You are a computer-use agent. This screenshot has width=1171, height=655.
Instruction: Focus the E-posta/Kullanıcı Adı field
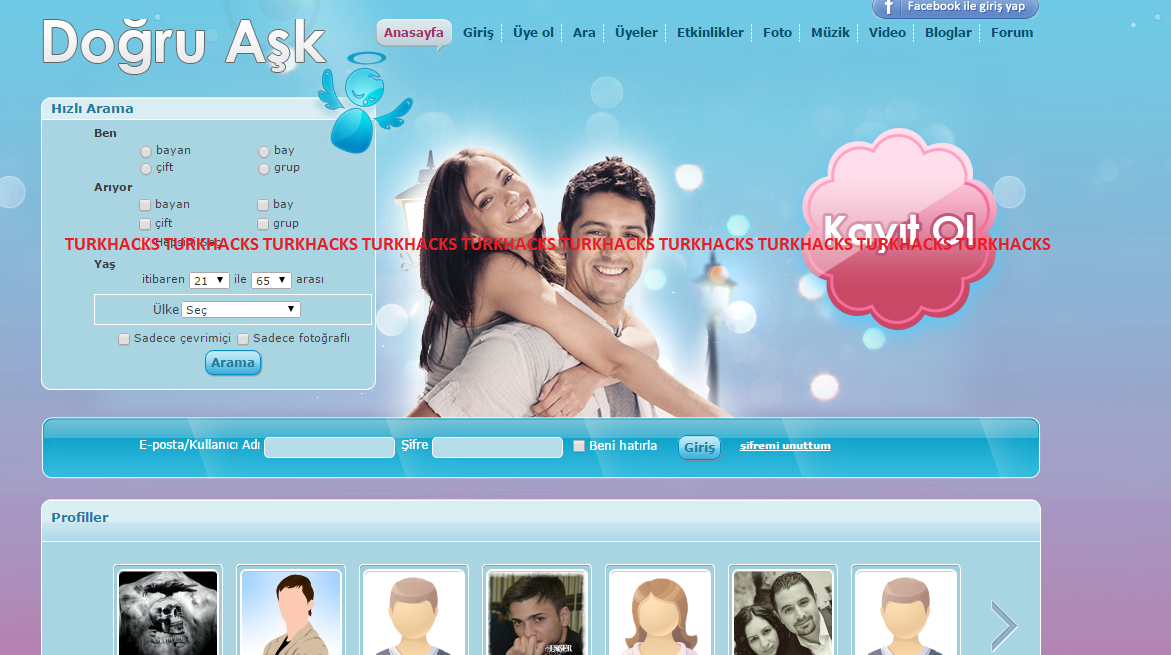(x=329, y=447)
